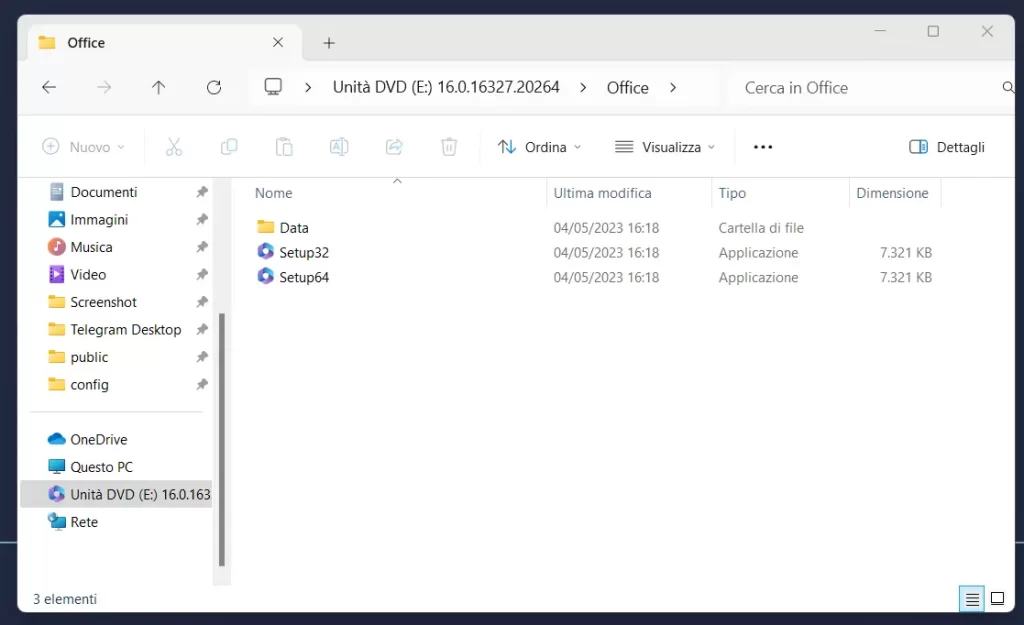Image resolution: width=1024 pixels, height=625 pixels.
Task: Open the Nuovo dropdown menu
Action: point(83,147)
